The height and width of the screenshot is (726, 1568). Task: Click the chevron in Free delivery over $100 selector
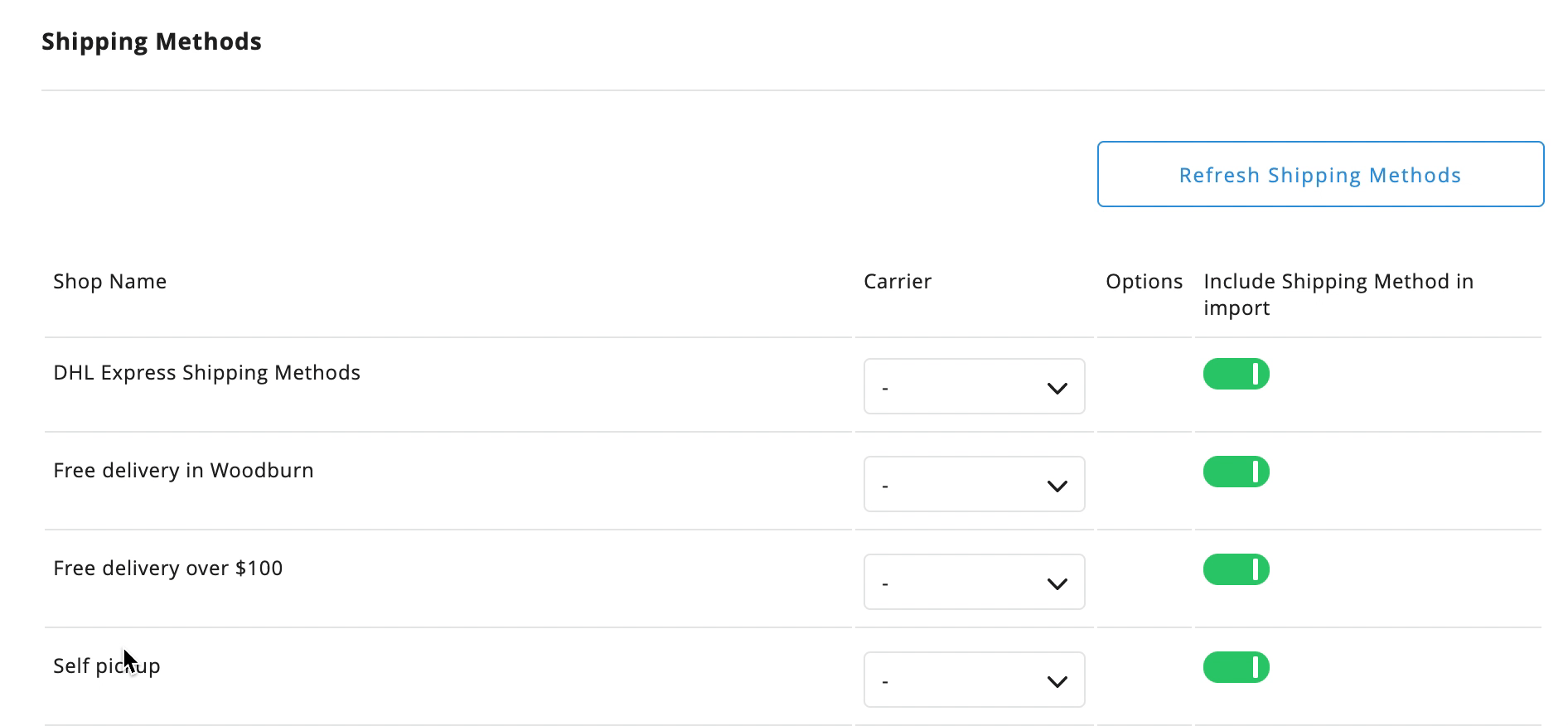point(1056,583)
